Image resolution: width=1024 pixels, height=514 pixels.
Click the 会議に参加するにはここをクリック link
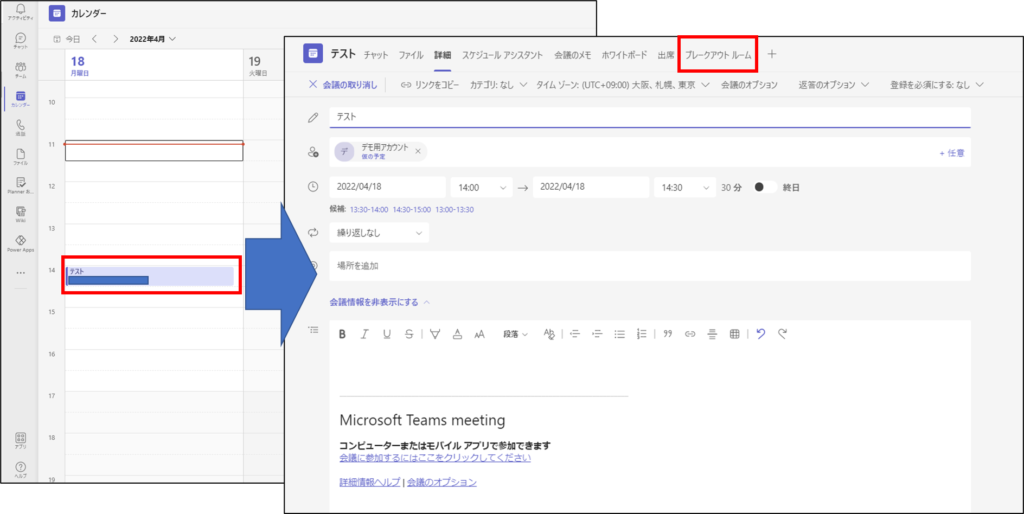pyautogui.click(x=435, y=458)
